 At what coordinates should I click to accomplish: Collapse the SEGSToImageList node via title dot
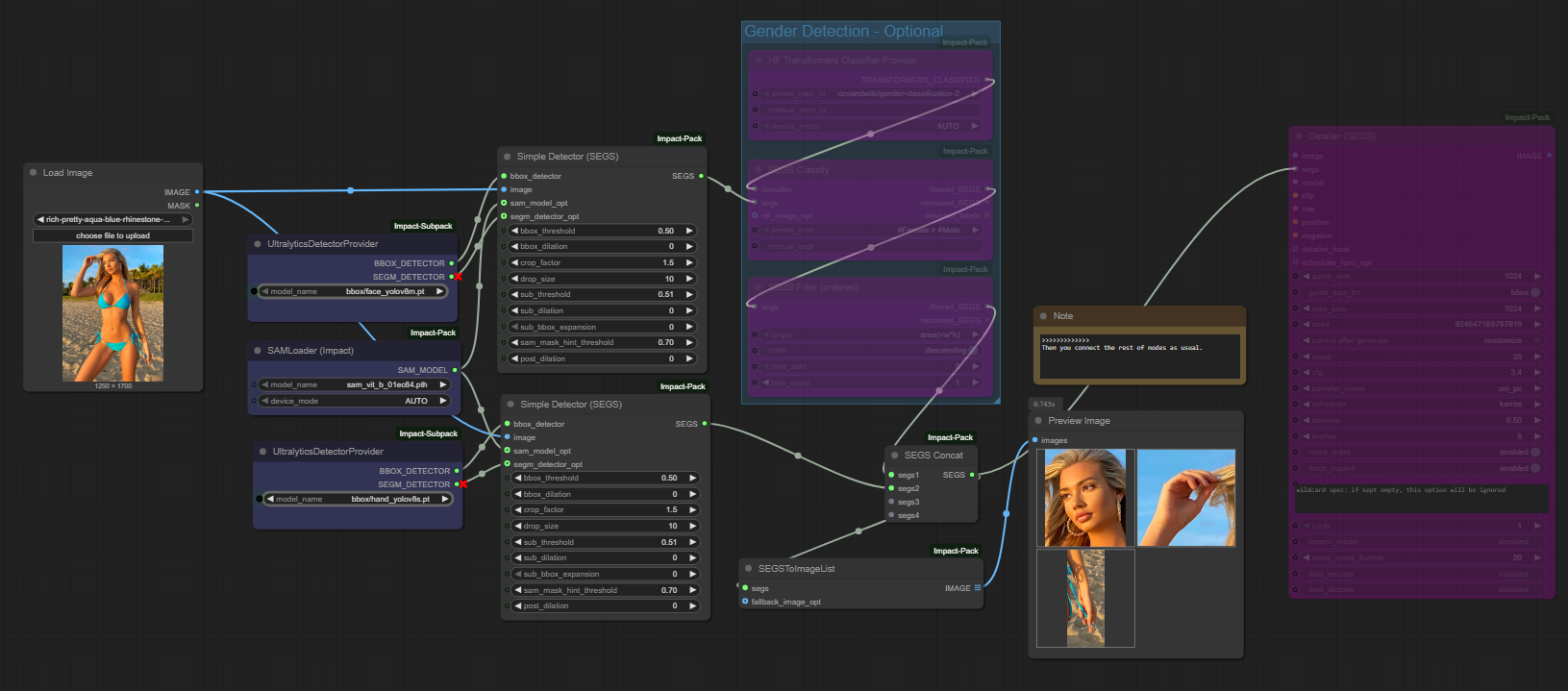click(749, 569)
